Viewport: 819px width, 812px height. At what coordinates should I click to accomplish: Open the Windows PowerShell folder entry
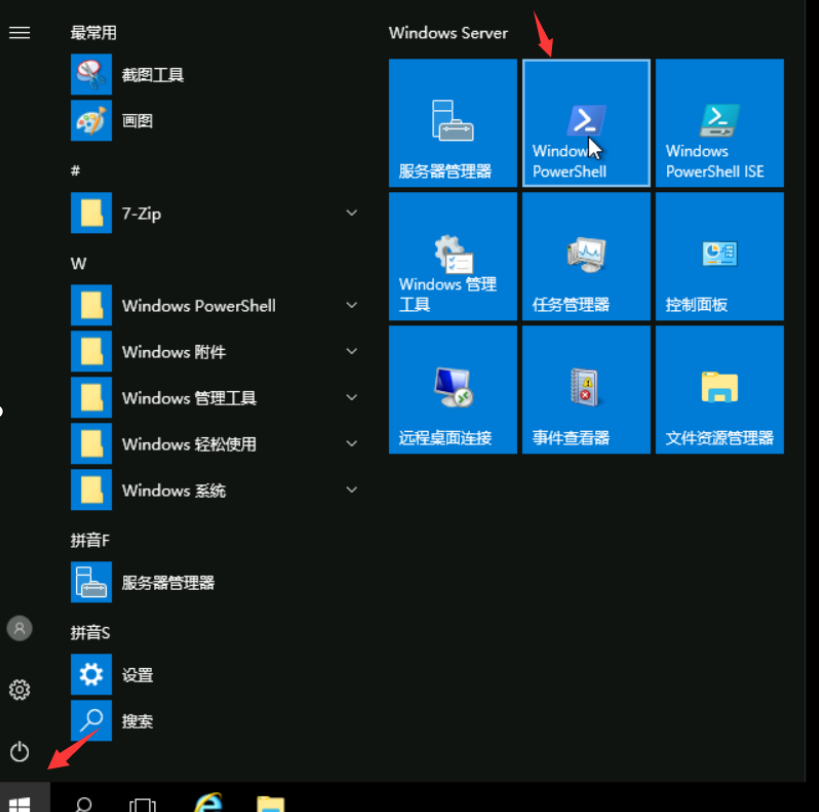coord(214,305)
